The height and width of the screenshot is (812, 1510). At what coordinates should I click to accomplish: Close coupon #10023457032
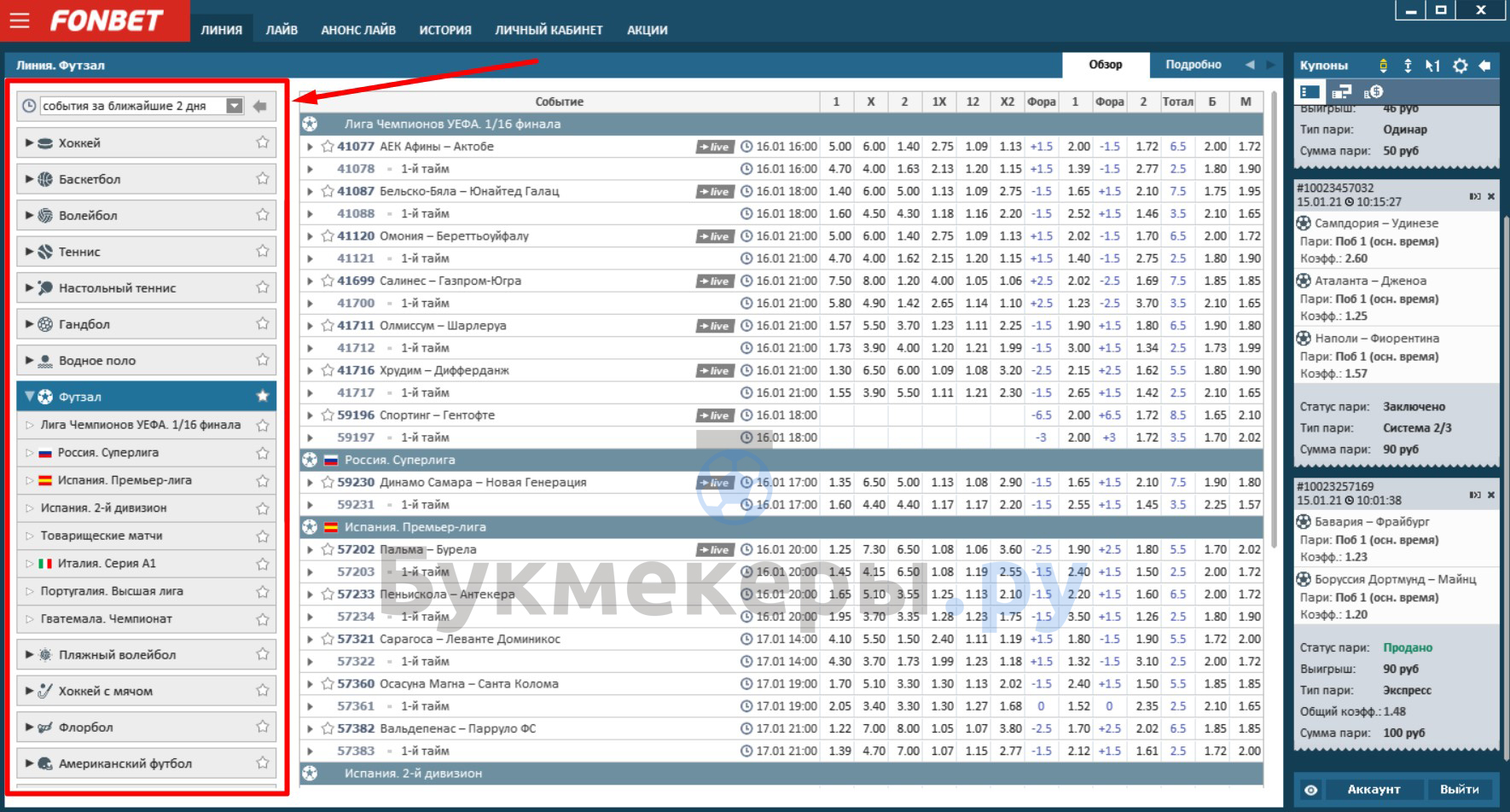(x=1491, y=196)
